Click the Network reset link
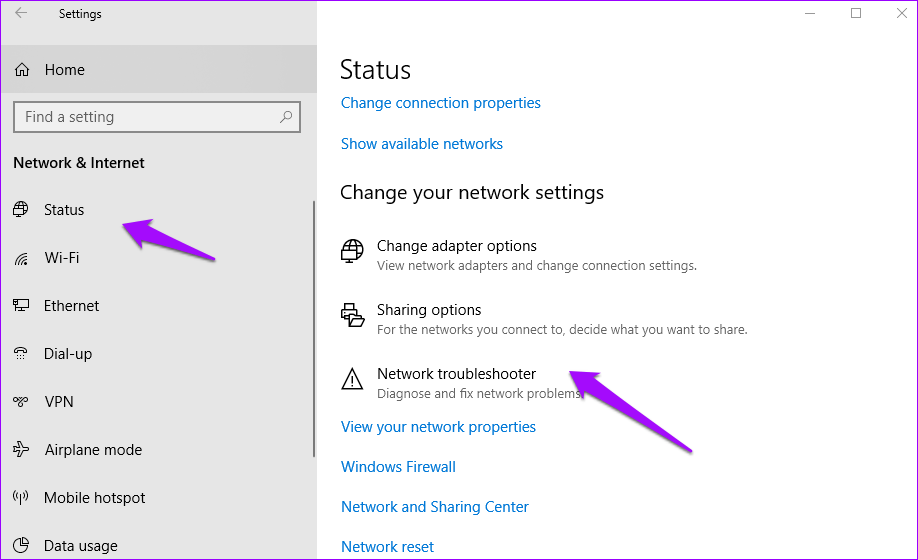Screen dimensions: 918x560 tap(387, 547)
